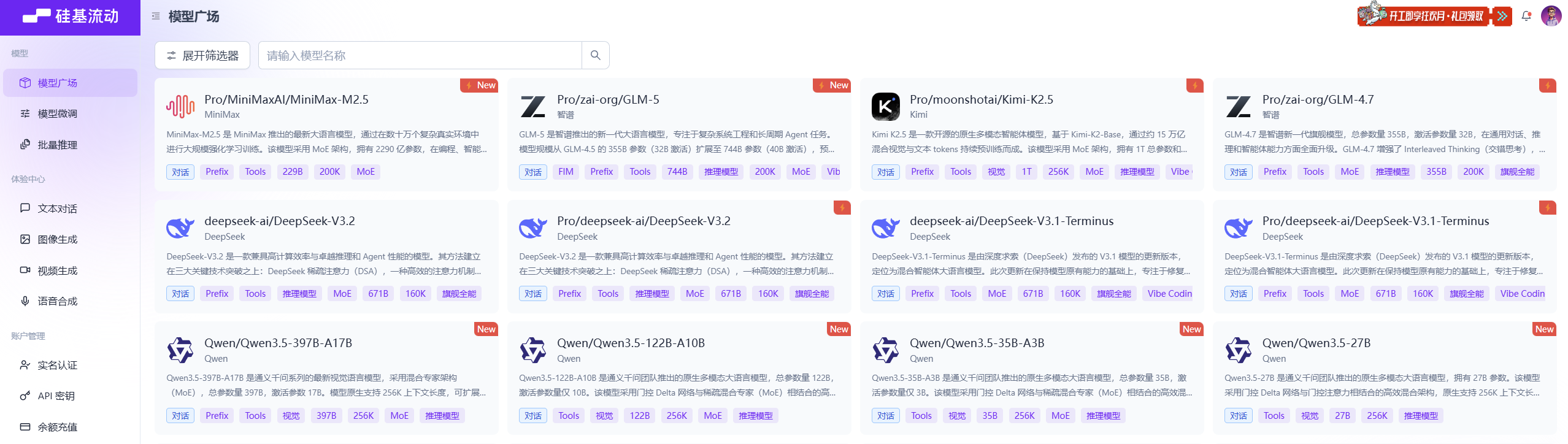Screen dimensions: 1568x444
Task: Open Pro/zai-org/GLM-5 model title
Action: 608,99
